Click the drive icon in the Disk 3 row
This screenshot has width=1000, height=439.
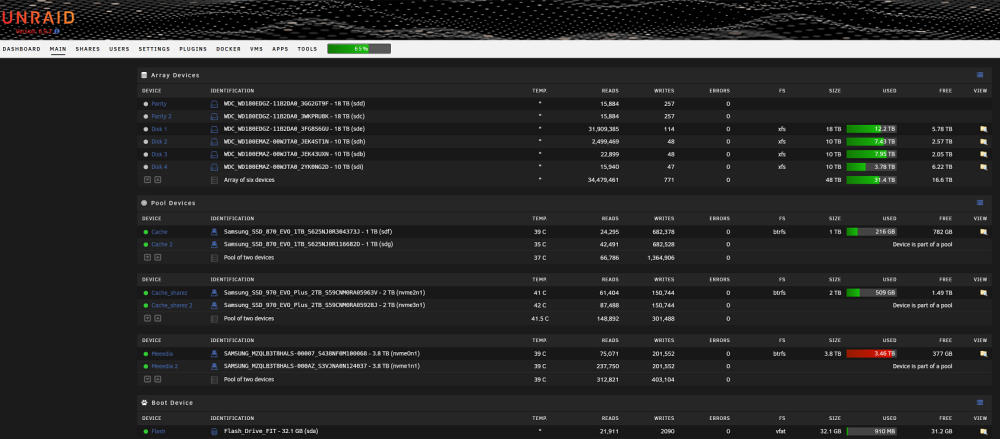coord(214,154)
